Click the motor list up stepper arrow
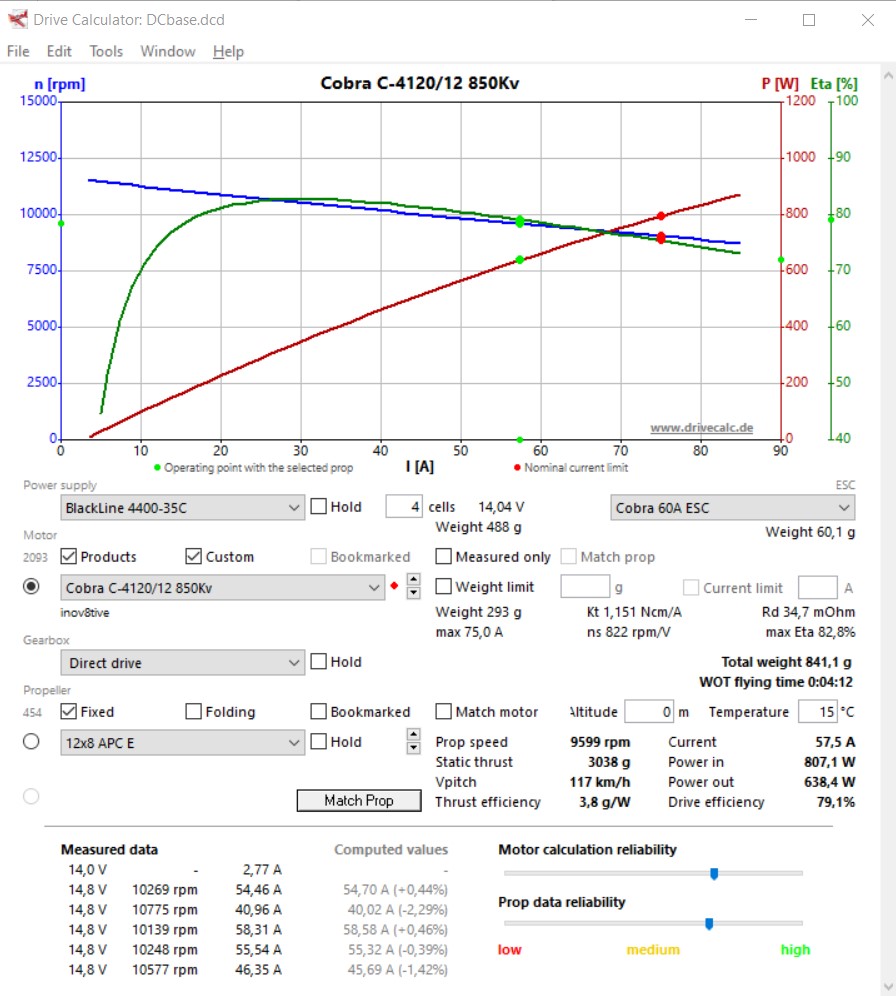896x996 pixels. [x=413, y=579]
